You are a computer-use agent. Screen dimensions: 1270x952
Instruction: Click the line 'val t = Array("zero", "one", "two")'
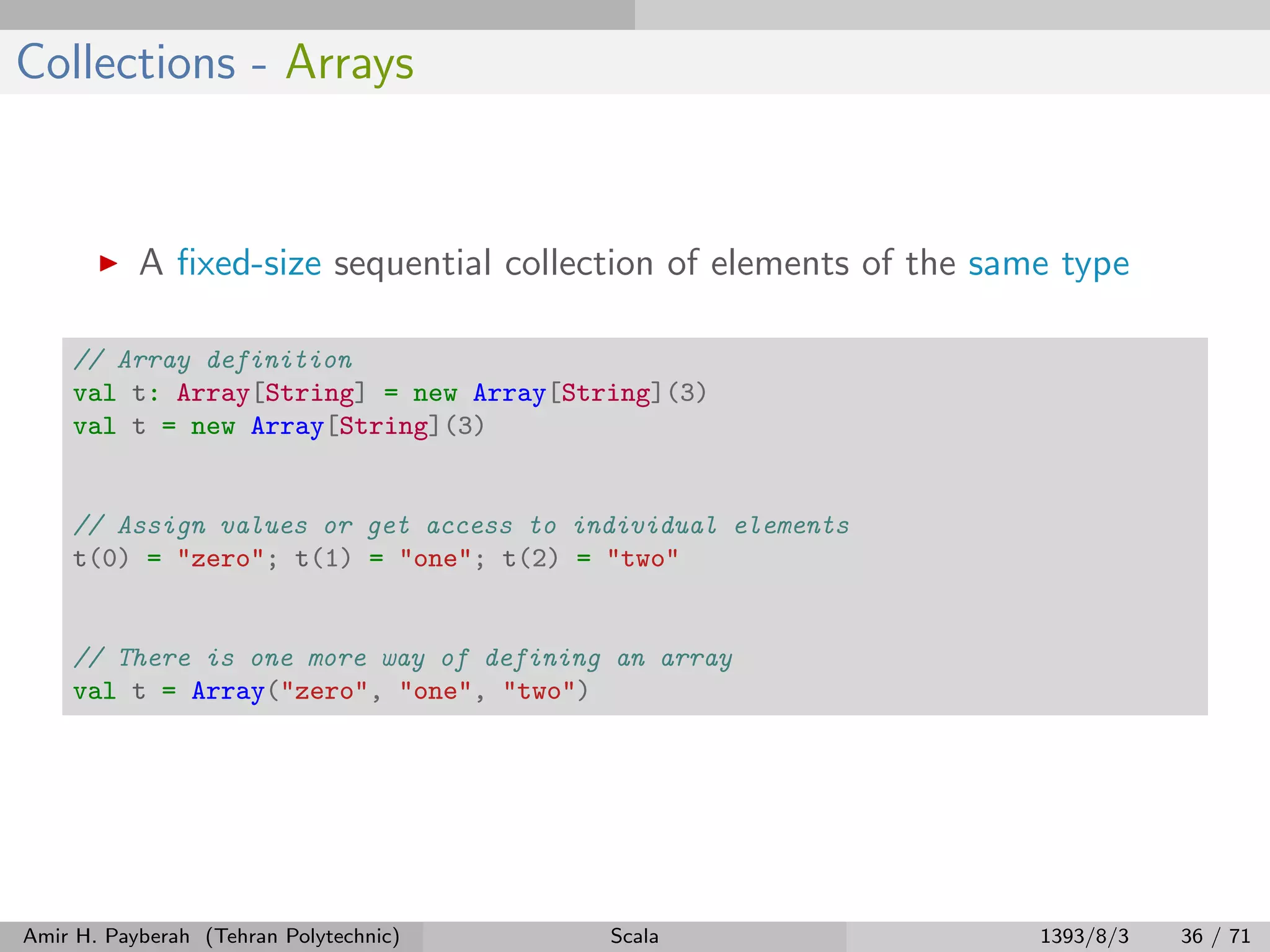(331, 691)
